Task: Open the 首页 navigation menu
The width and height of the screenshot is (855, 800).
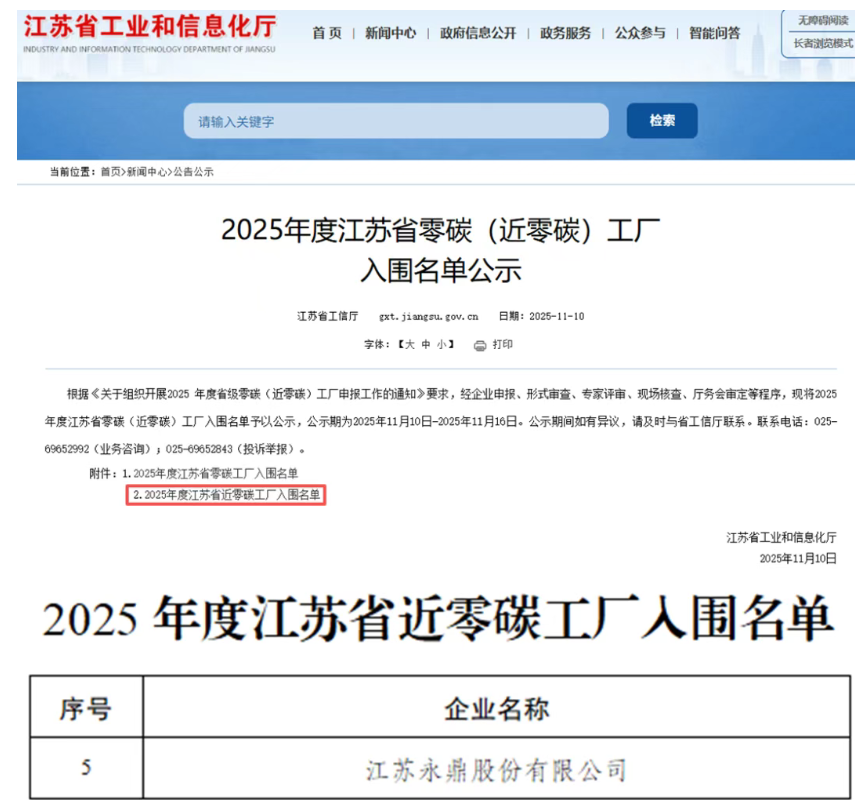Action: (326, 33)
